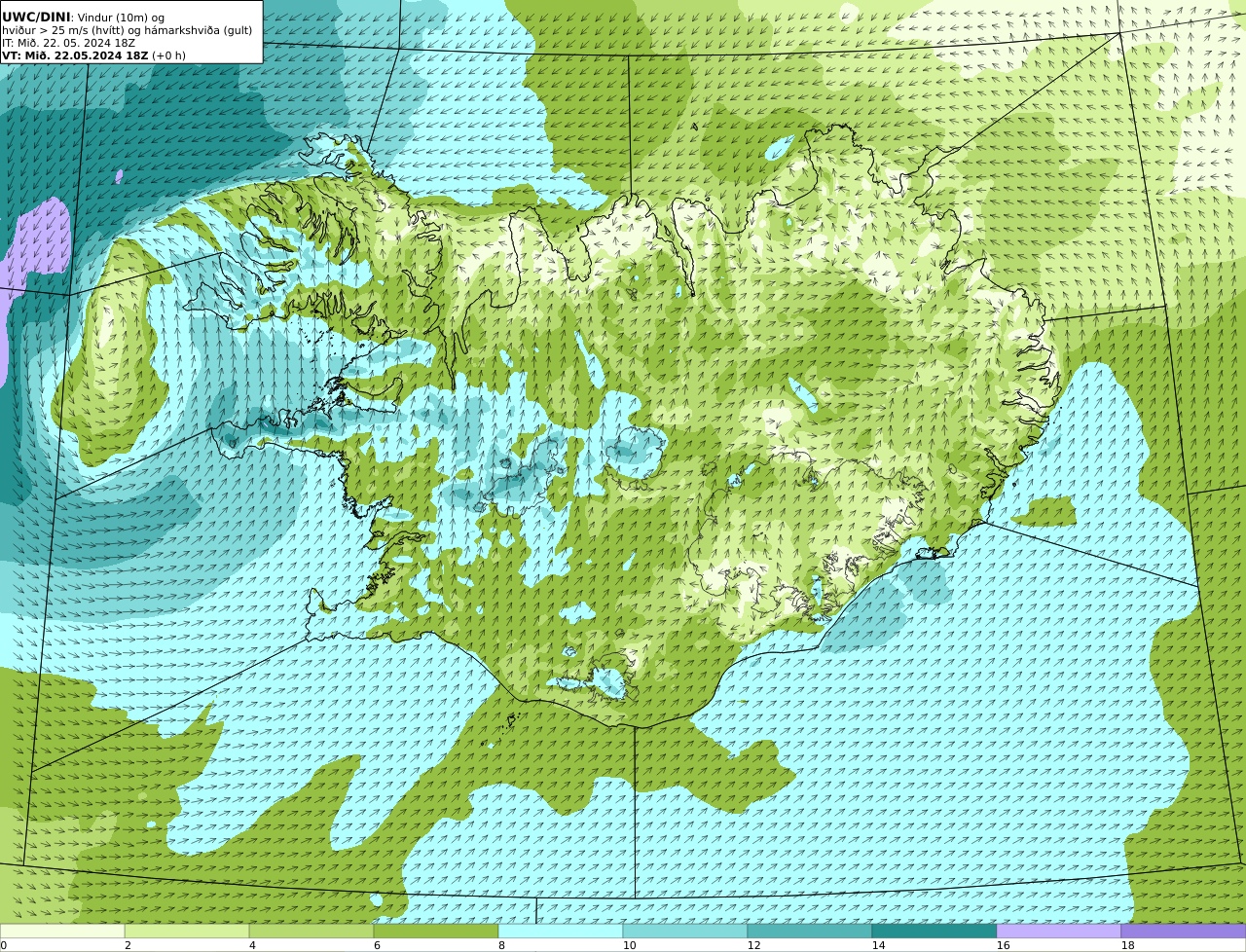Screen dimensions: 1246x952
Task: Click the 4–6 m/s green legend swatch
Action: pyautogui.click(x=311, y=931)
